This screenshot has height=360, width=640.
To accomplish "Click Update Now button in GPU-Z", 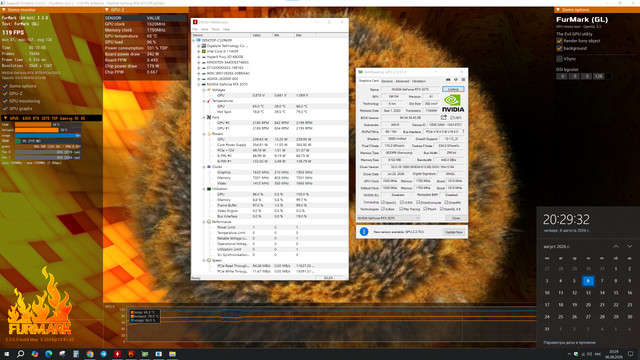I will pyautogui.click(x=453, y=232).
